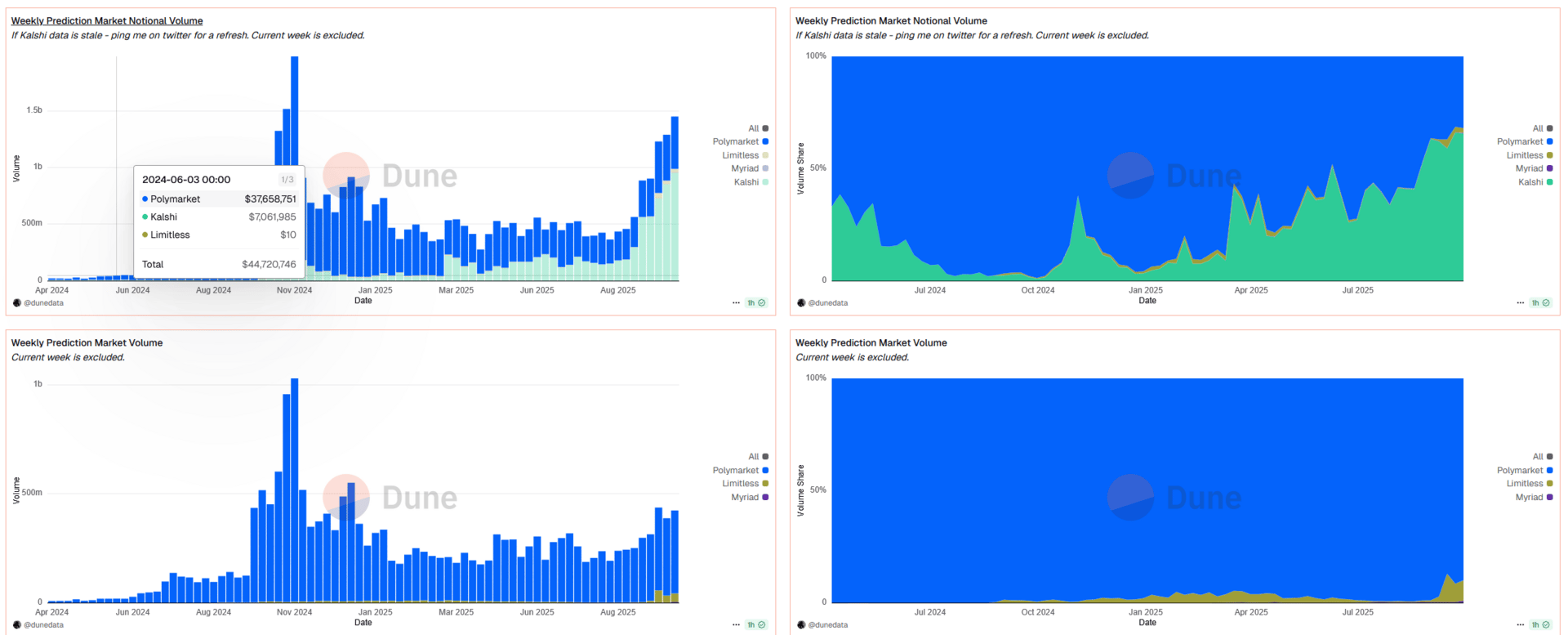The height and width of the screenshot is (635, 1568).
Task: Click 1h refresh status icon on top-left chart
Action: tap(756, 303)
